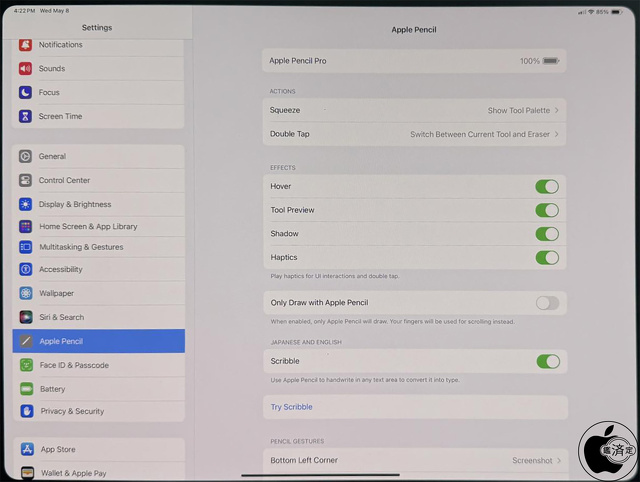Select the General gear icon
This screenshot has height=482, width=640.
[x=26, y=157]
